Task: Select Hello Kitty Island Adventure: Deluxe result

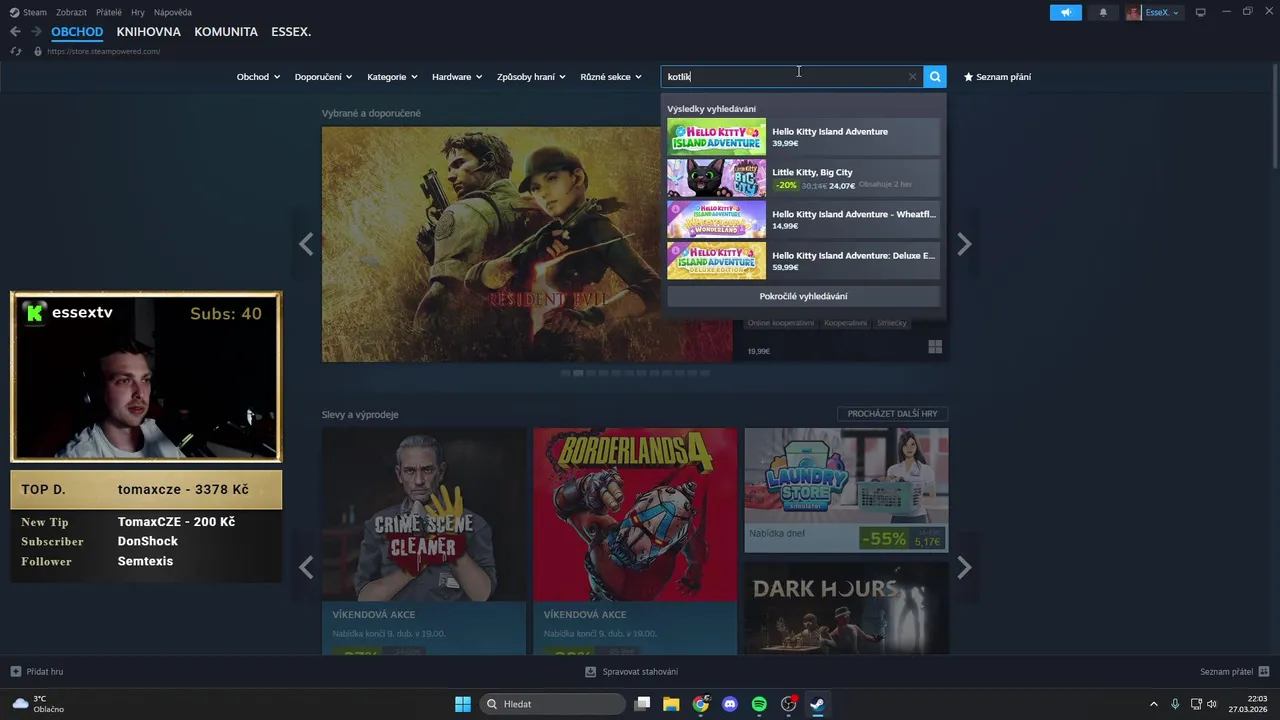Action: [x=803, y=260]
